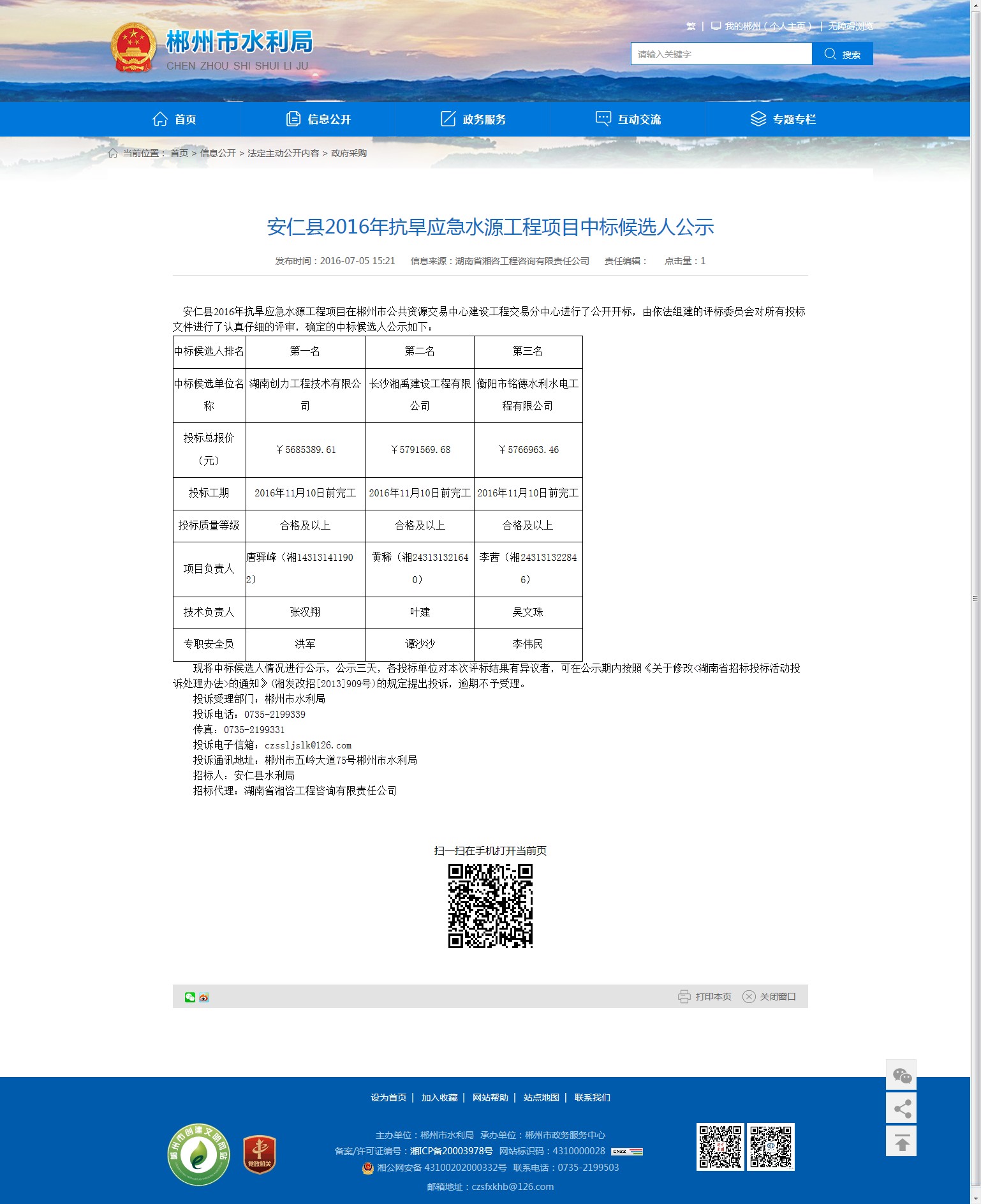This screenshot has width=981, height=1204.
Task: Click the table cell 李伟民
Action: coord(528,644)
